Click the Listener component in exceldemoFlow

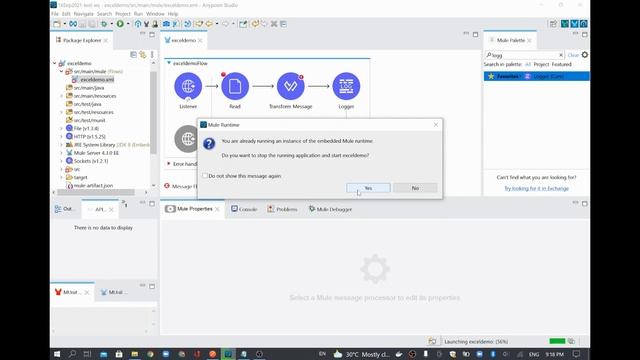pos(188,86)
